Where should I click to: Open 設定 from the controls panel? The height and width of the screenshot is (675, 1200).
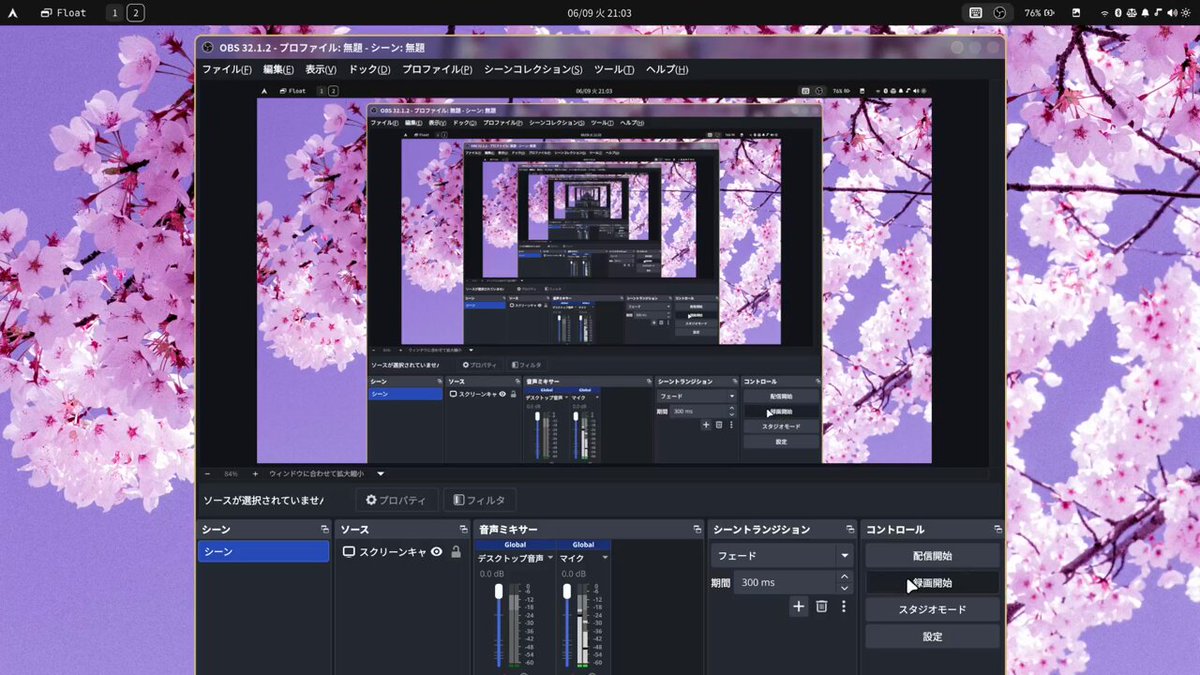[x=932, y=636]
